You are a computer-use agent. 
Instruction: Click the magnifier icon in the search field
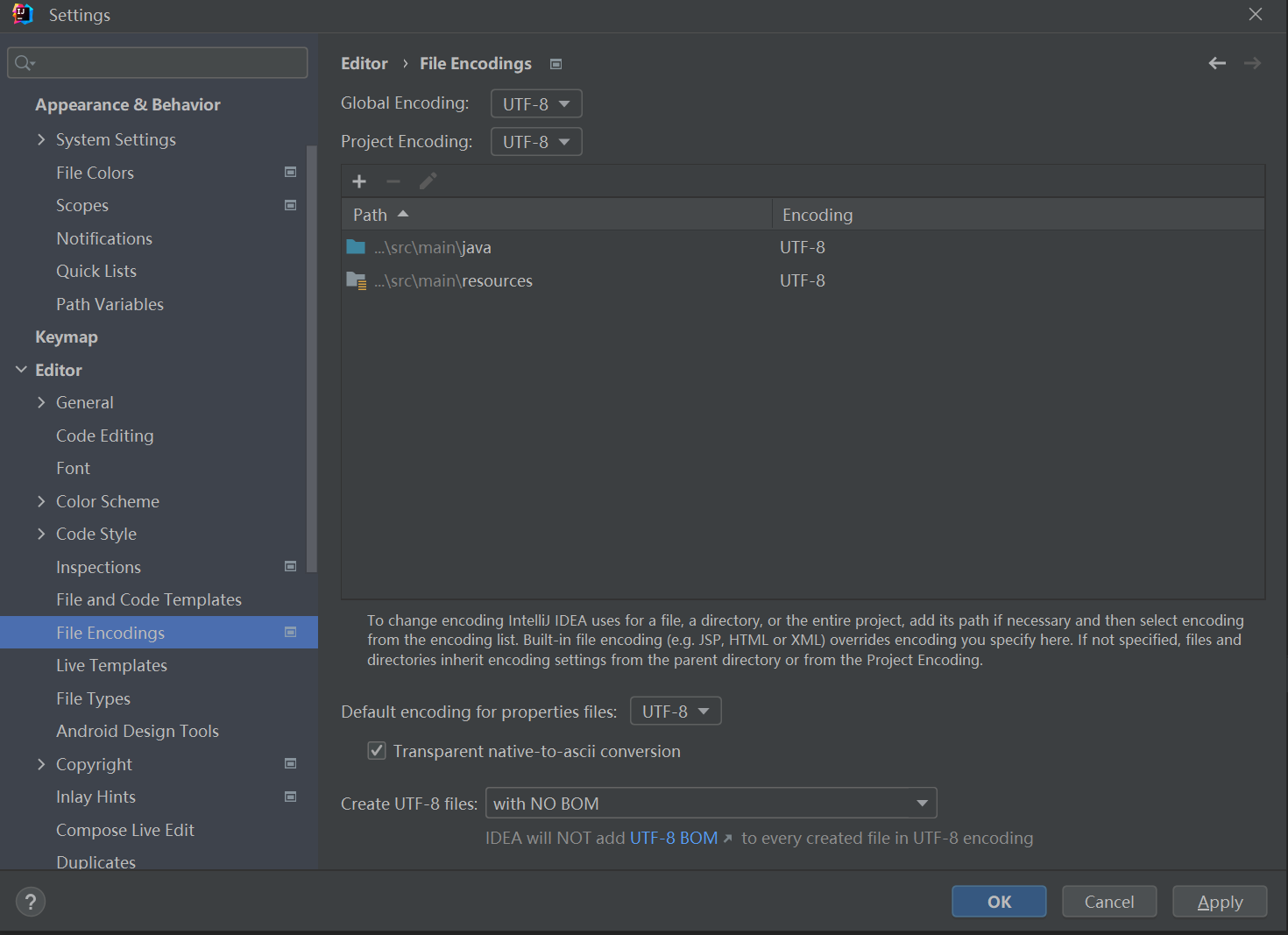click(x=24, y=62)
